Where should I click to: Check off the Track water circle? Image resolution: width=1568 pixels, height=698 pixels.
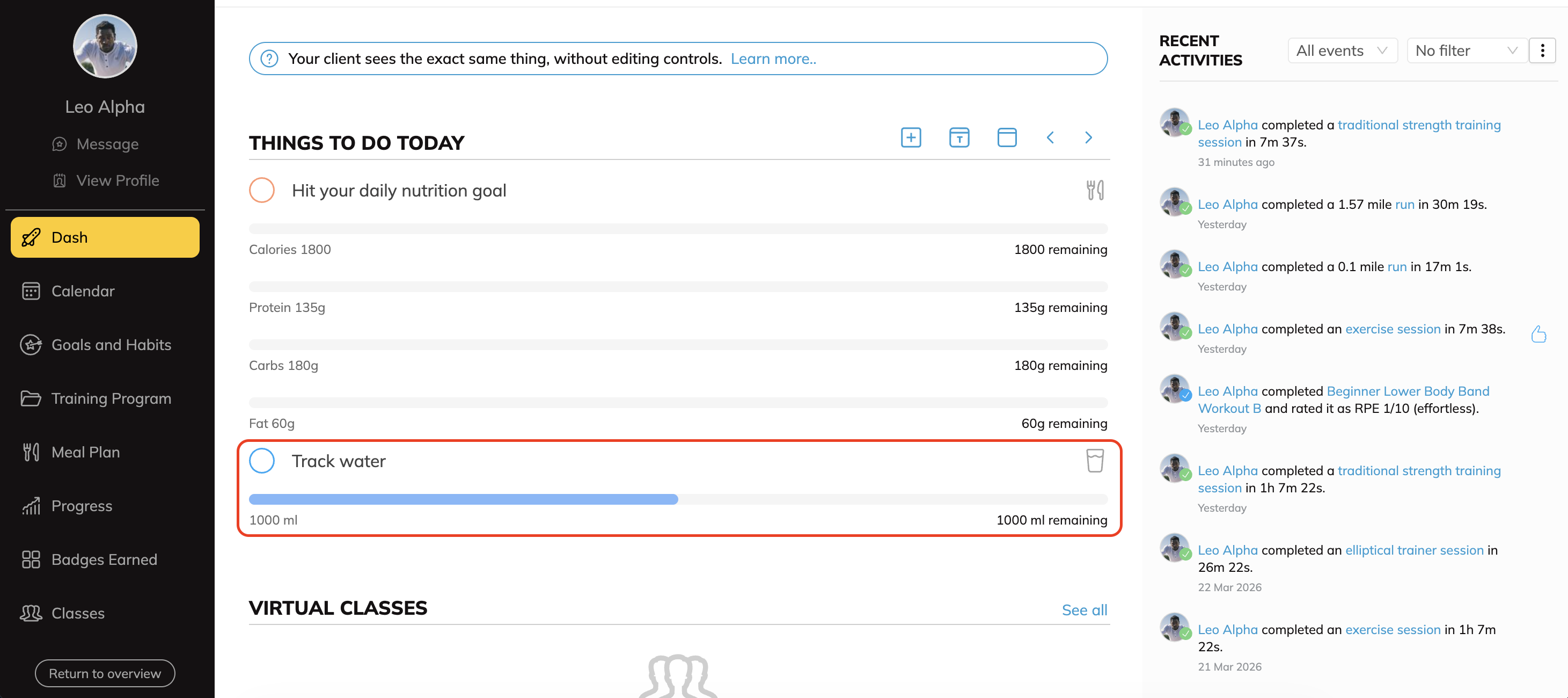[x=262, y=461]
